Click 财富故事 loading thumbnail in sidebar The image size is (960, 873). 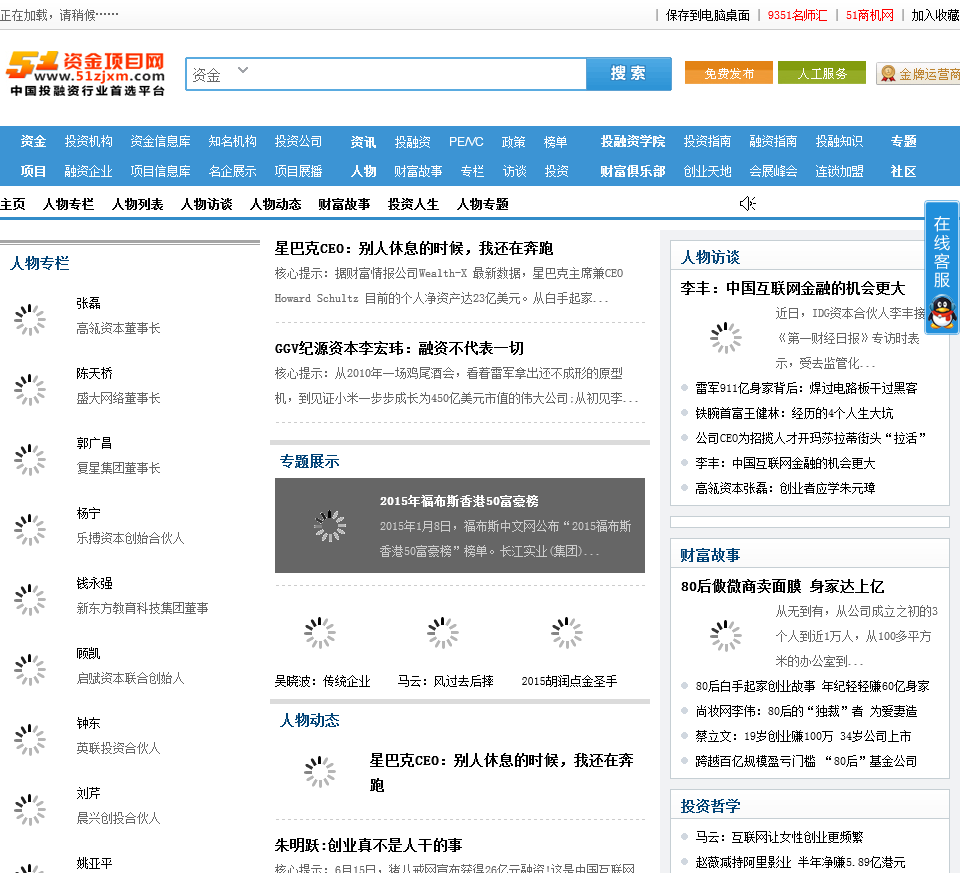click(x=726, y=635)
